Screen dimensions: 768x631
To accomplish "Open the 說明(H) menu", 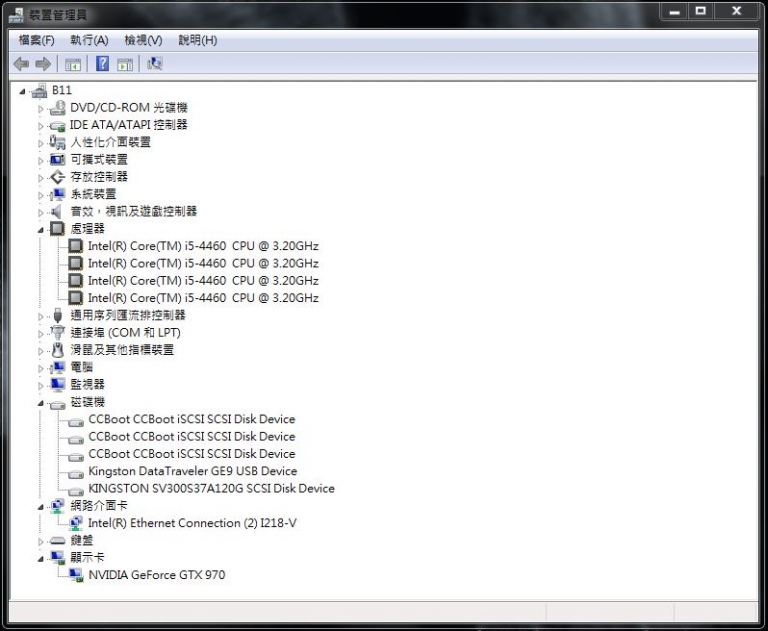I will 197,40.
